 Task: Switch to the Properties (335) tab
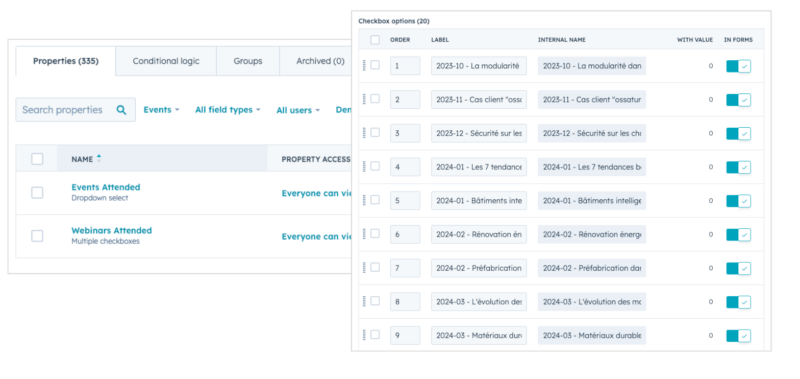[x=66, y=61]
